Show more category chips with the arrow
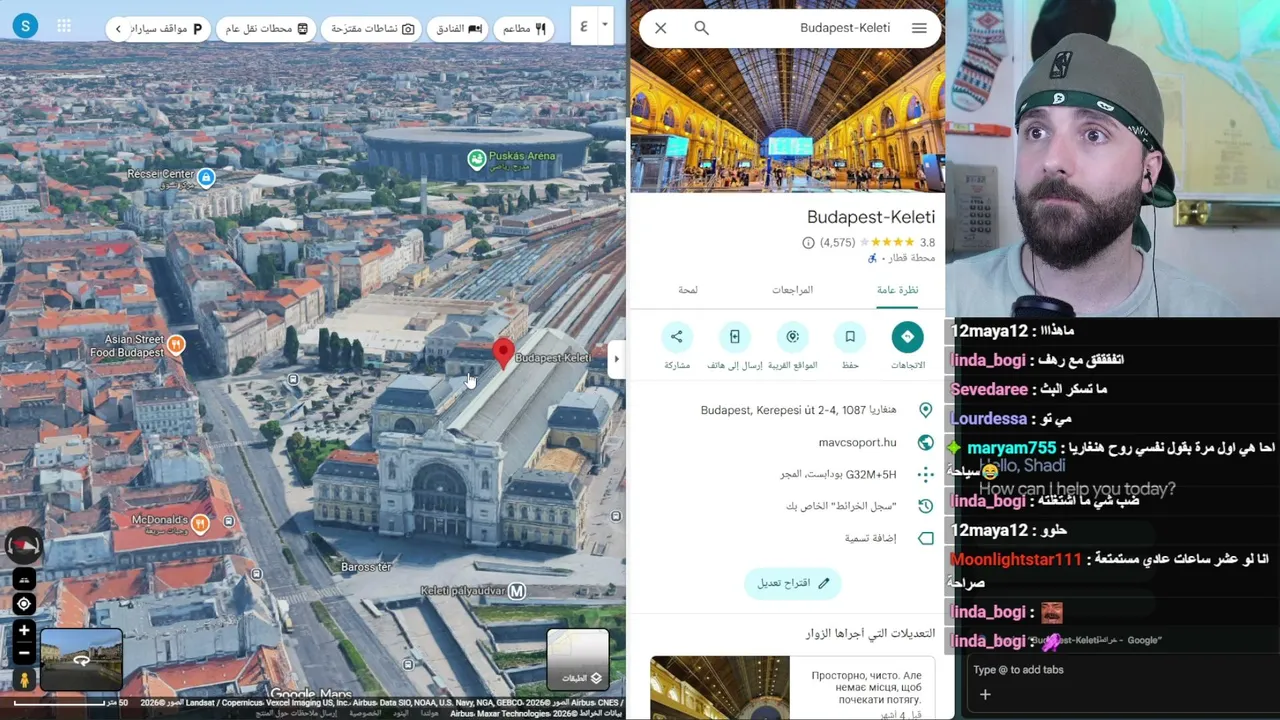Screen dimensions: 1280x720 (x=118, y=29)
